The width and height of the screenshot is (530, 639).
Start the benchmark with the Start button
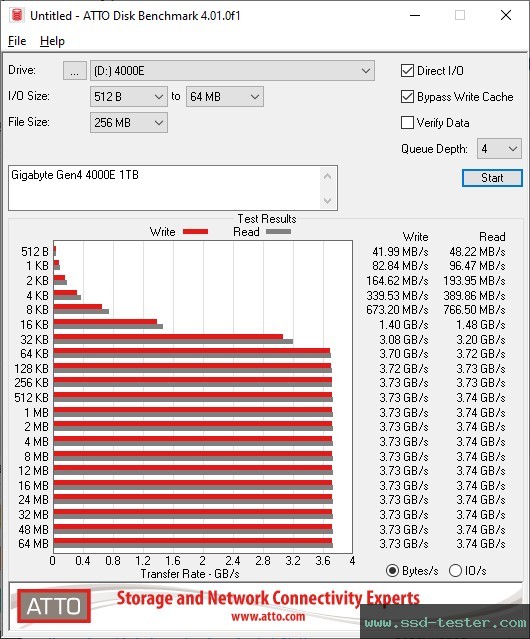pos(492,178)
